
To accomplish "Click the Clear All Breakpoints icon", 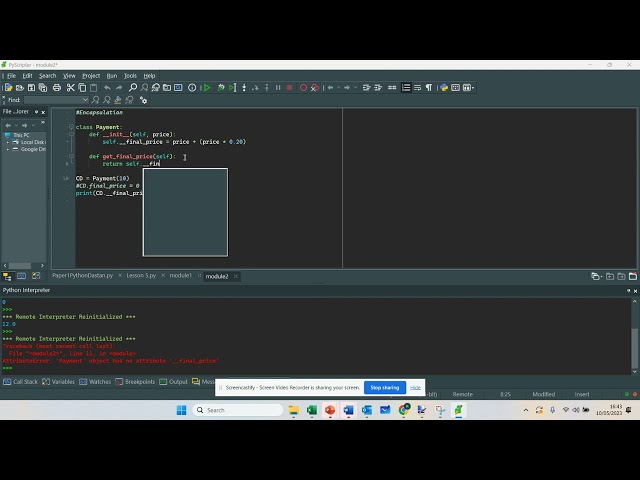I will pyautogui.click(x=315, y=88).
